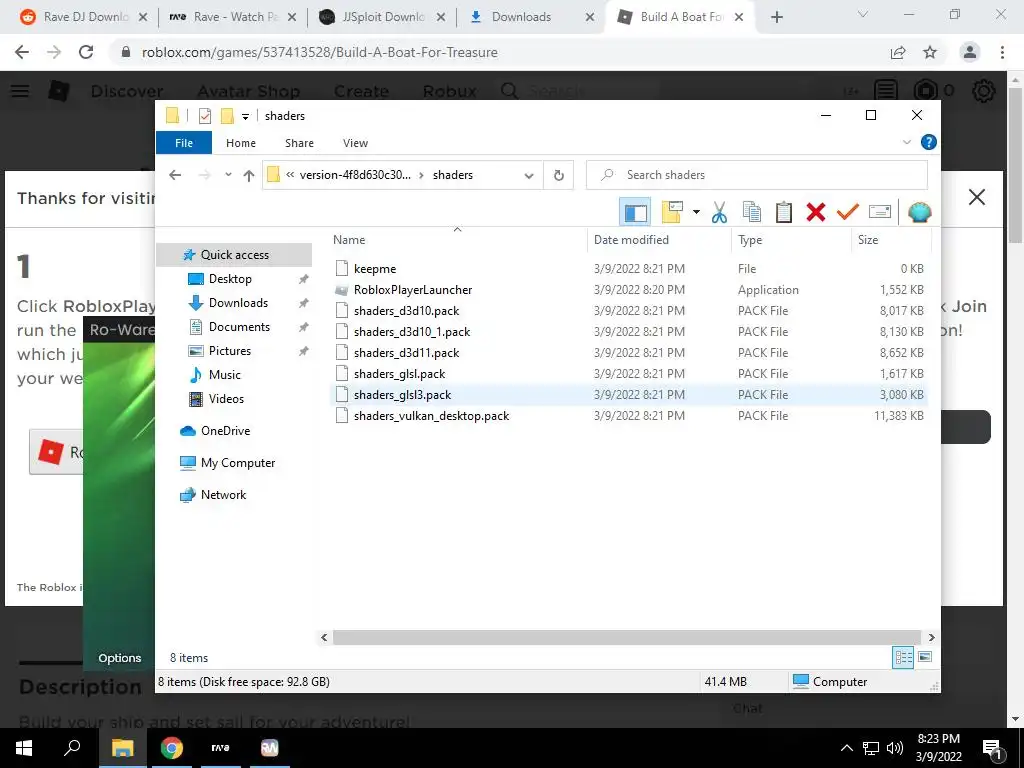
Task: Switch to the Downloads browser tab
Action: coord(530,17)
